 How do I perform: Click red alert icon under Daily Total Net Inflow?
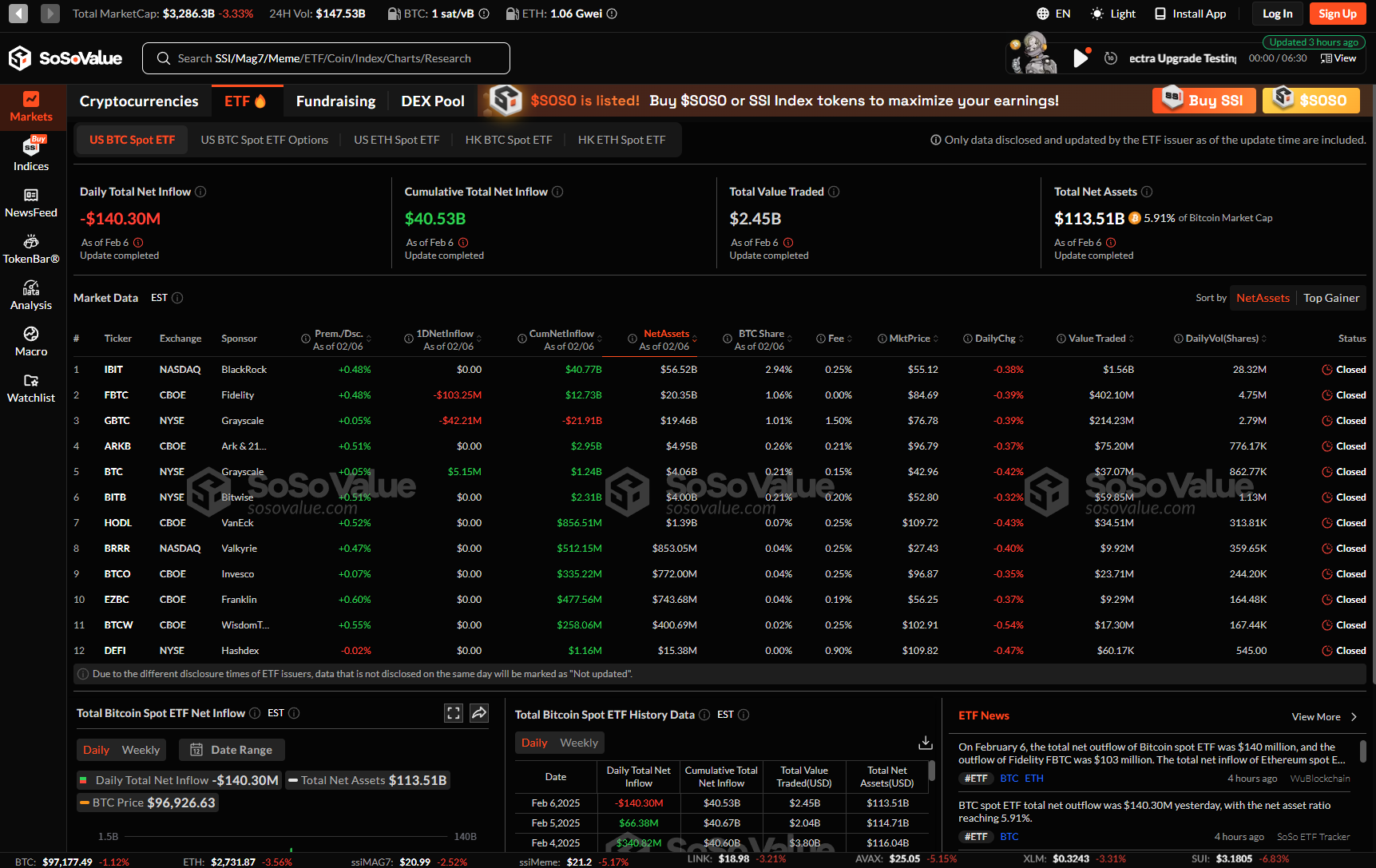tap(138, 243)
